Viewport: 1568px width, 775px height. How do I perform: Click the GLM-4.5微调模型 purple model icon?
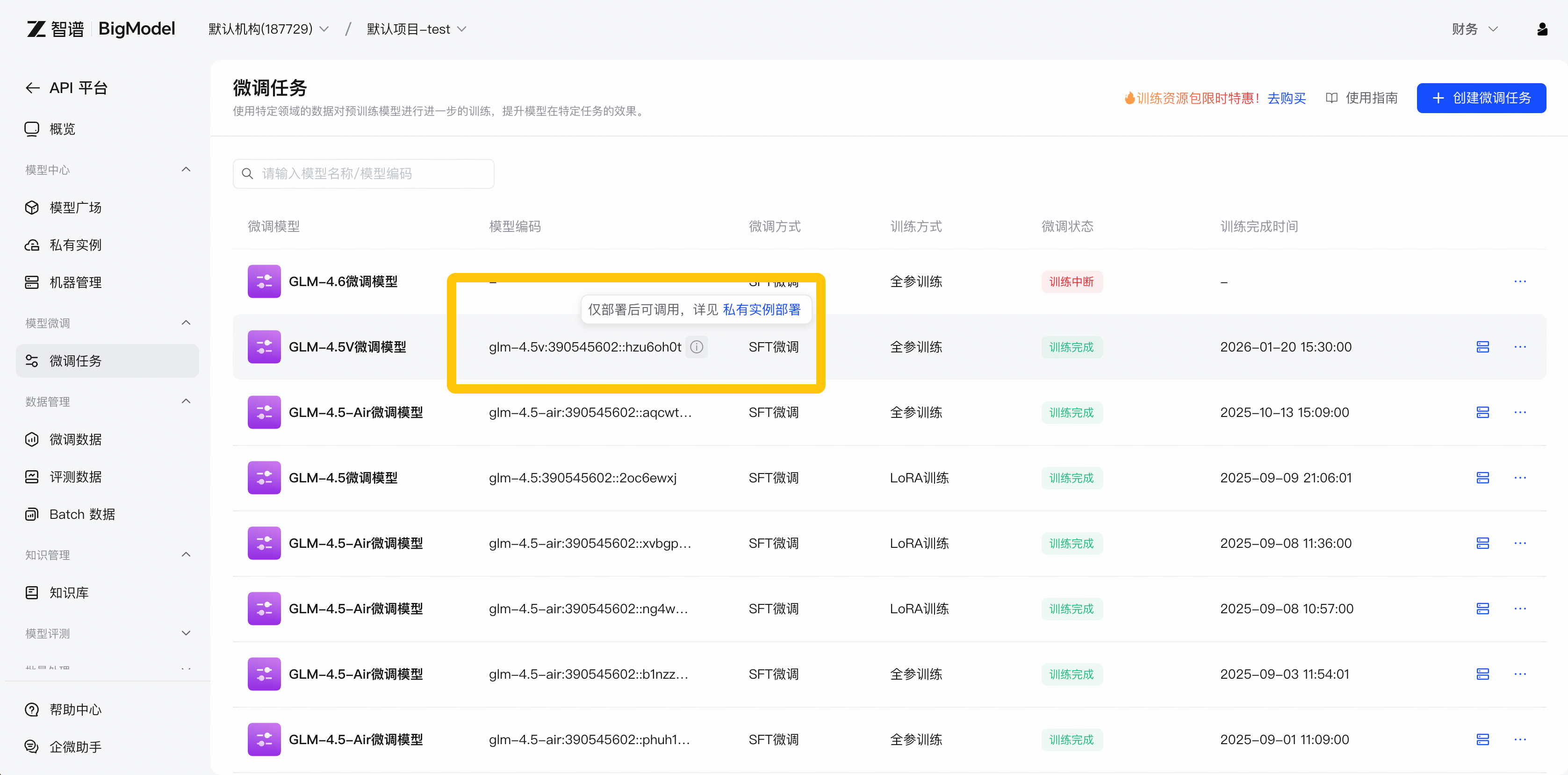264,478
